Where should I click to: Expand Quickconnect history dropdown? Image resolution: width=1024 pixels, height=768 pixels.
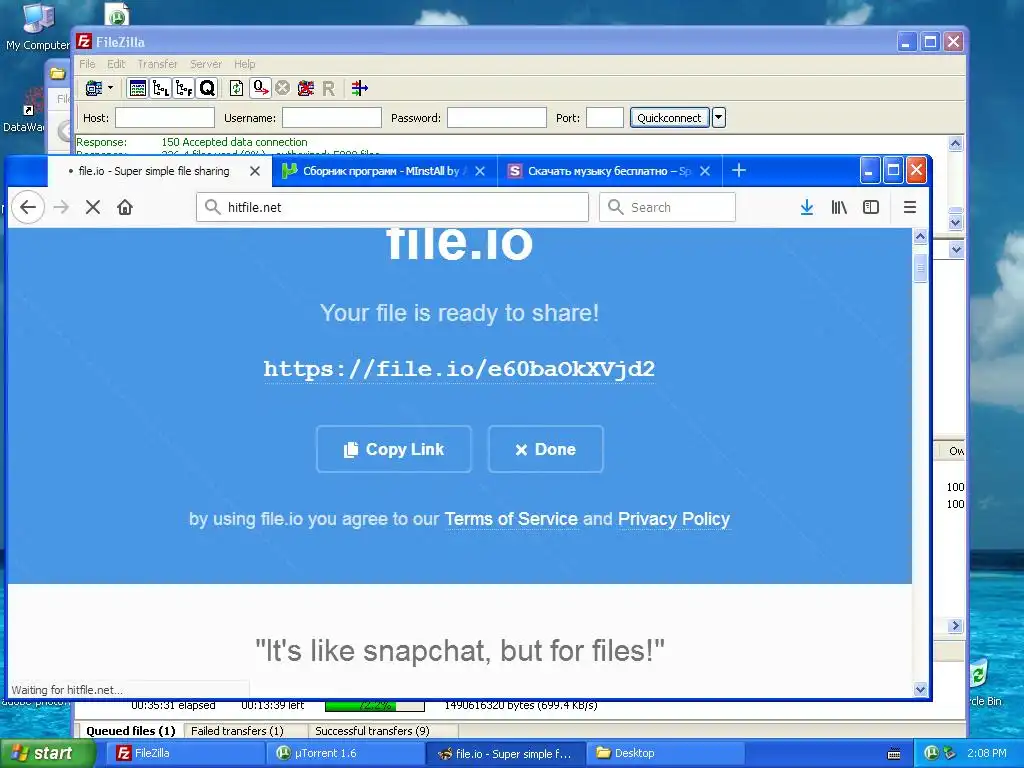click(718, 118)
